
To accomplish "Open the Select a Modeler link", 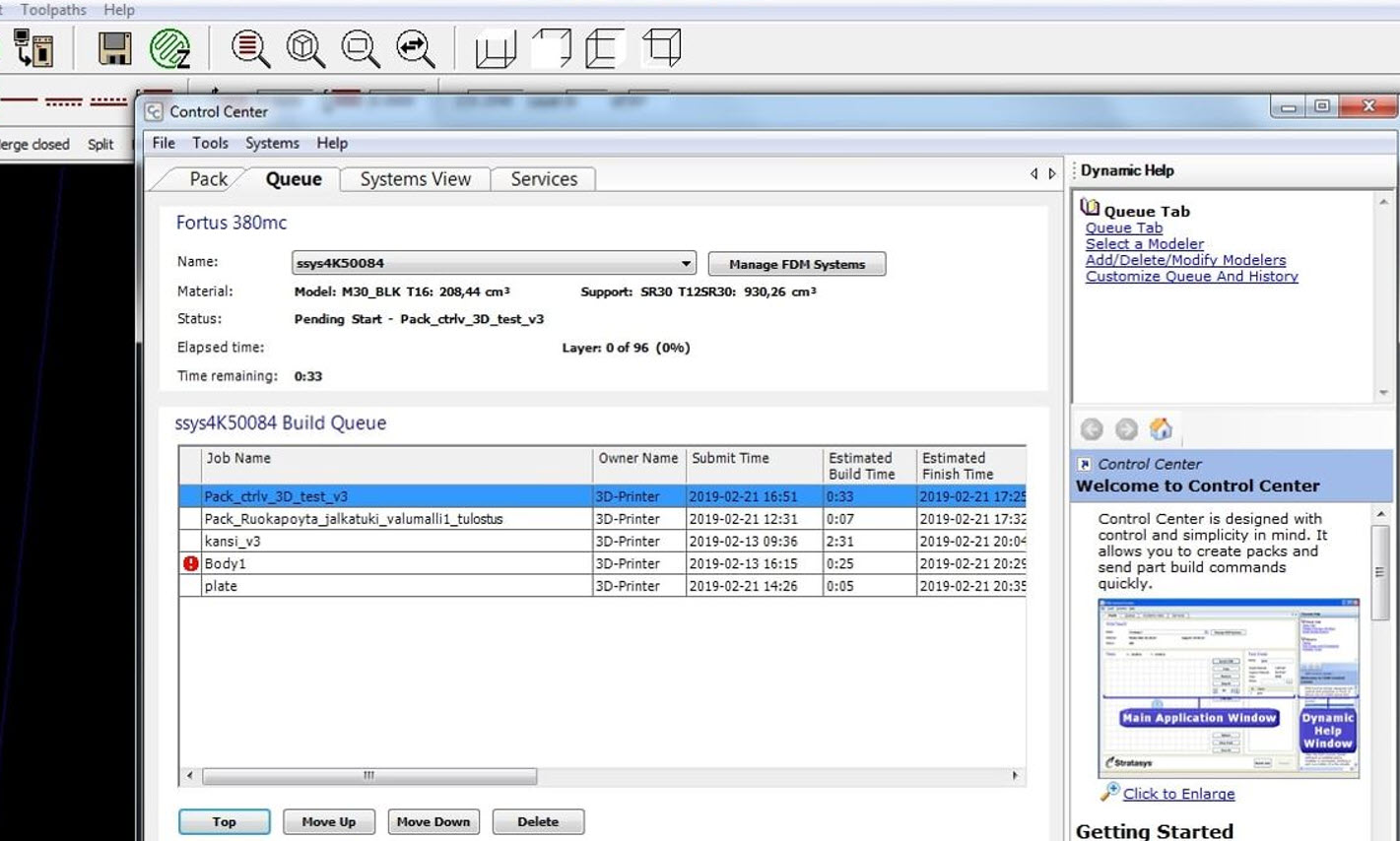I will [x=1145, y=244].
